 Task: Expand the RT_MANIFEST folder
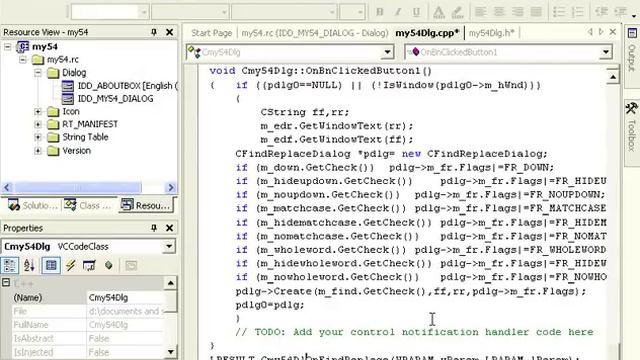pyautogui.click(x=38, y=124)
